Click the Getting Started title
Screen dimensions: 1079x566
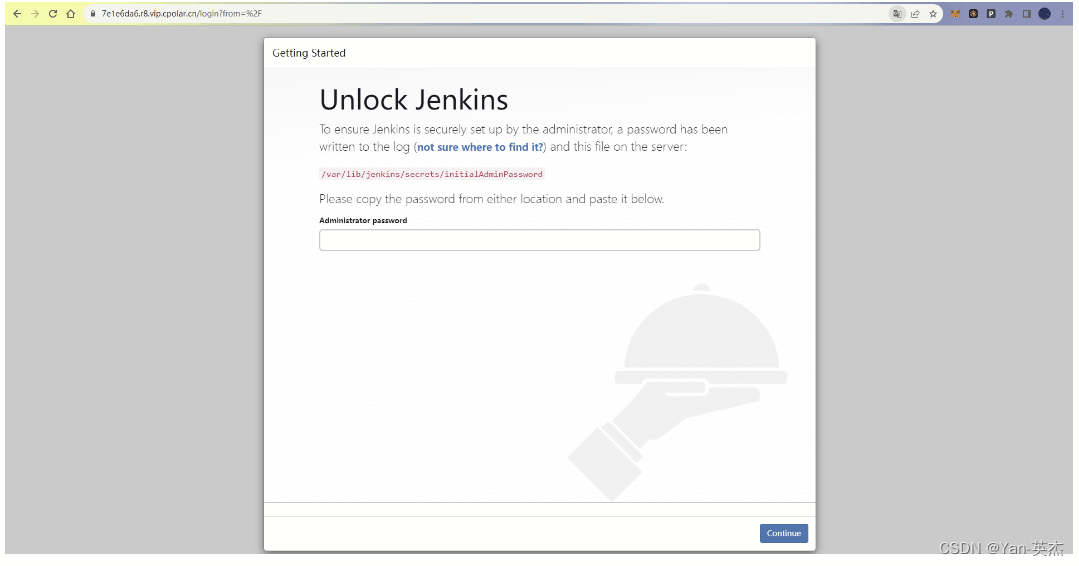tap(309, 53)
